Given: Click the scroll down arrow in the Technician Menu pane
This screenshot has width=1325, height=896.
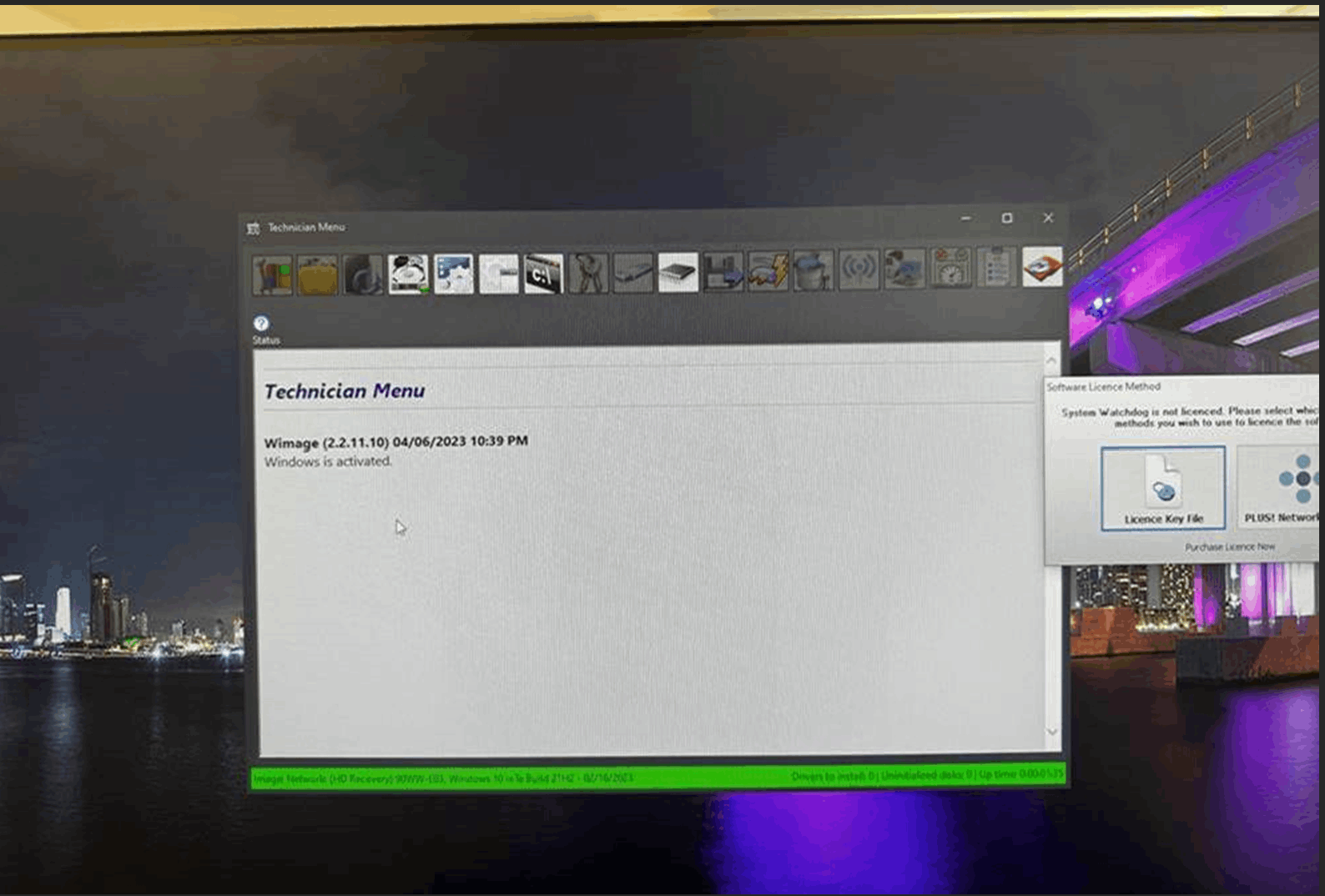Looking at the screenshot, I should click(1052, 732).
